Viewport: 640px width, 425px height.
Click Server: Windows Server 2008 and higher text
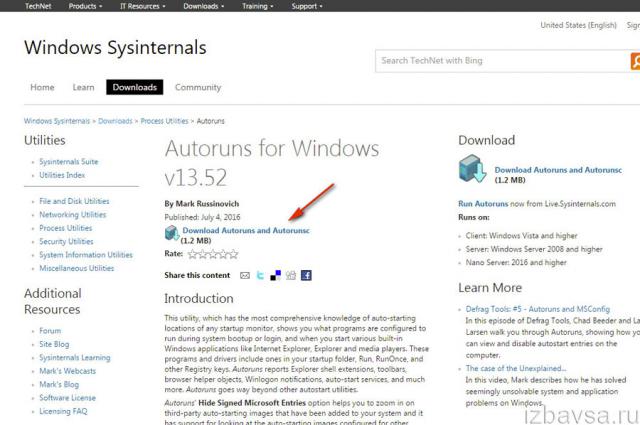(534, 249)
